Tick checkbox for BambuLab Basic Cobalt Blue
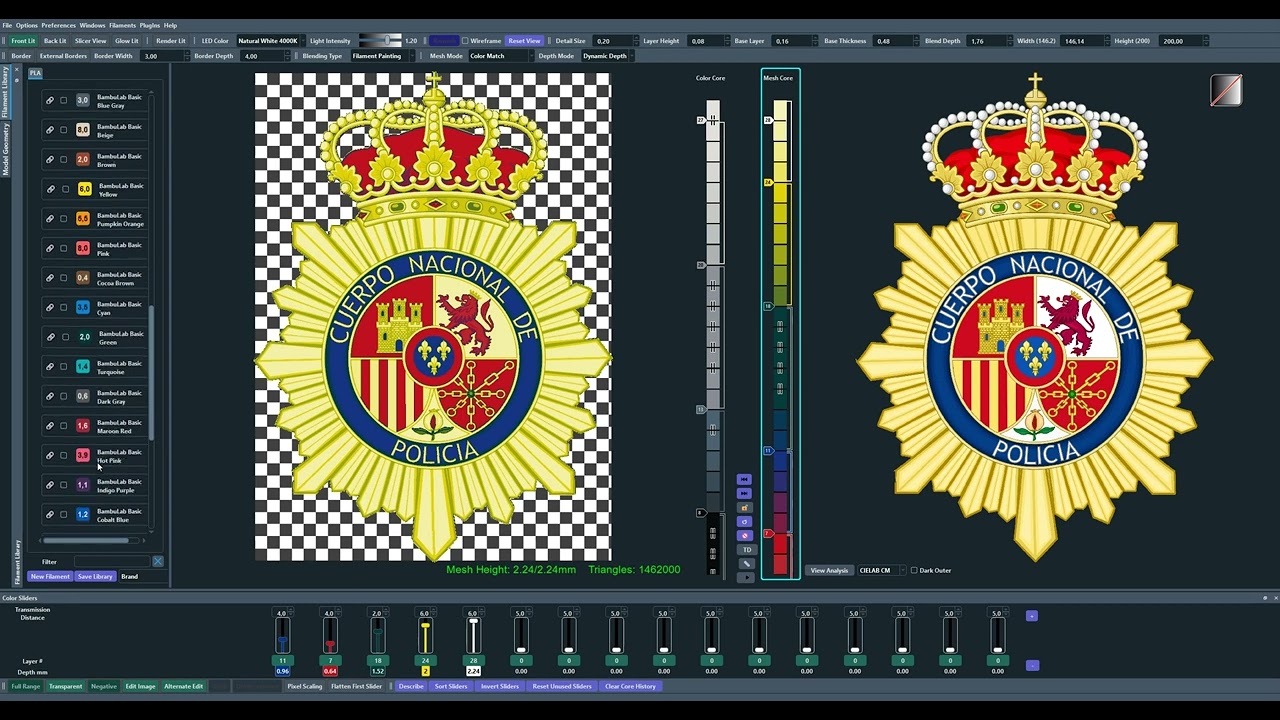The height and width of the screenshot is (720, 1280). (x=63, y=514)
